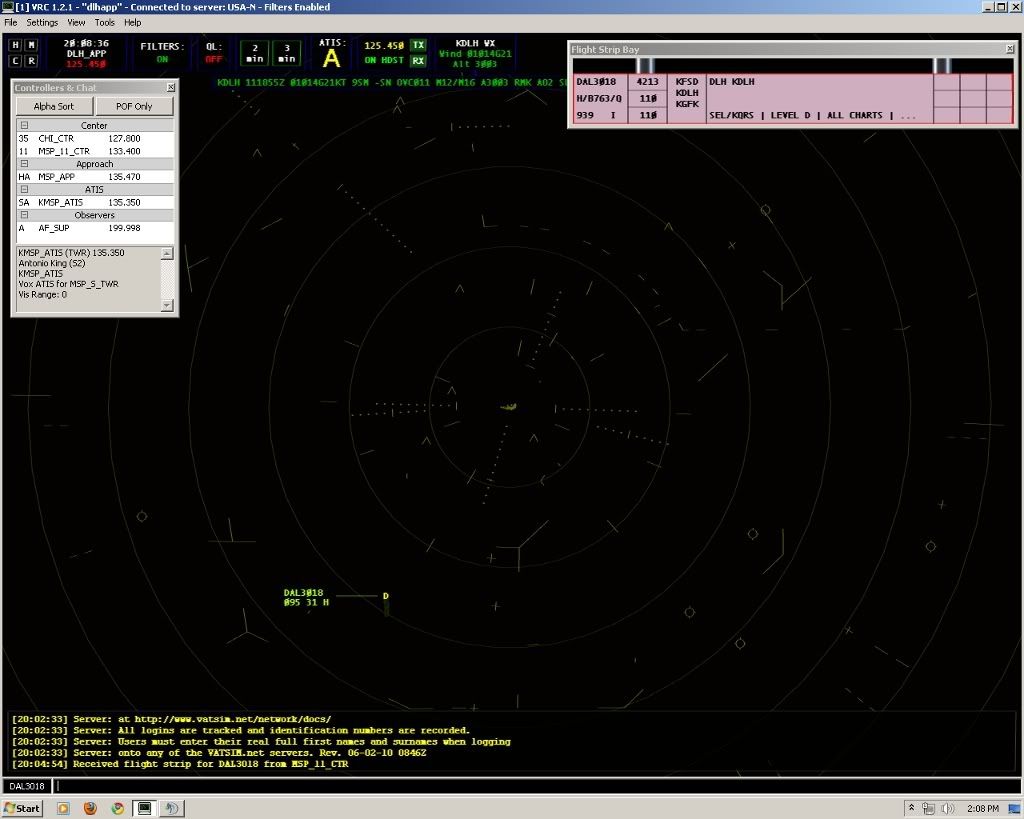1024x819 pixels.
Task: Click the M button in the top-left button bar
Action: tap(31, 45)
